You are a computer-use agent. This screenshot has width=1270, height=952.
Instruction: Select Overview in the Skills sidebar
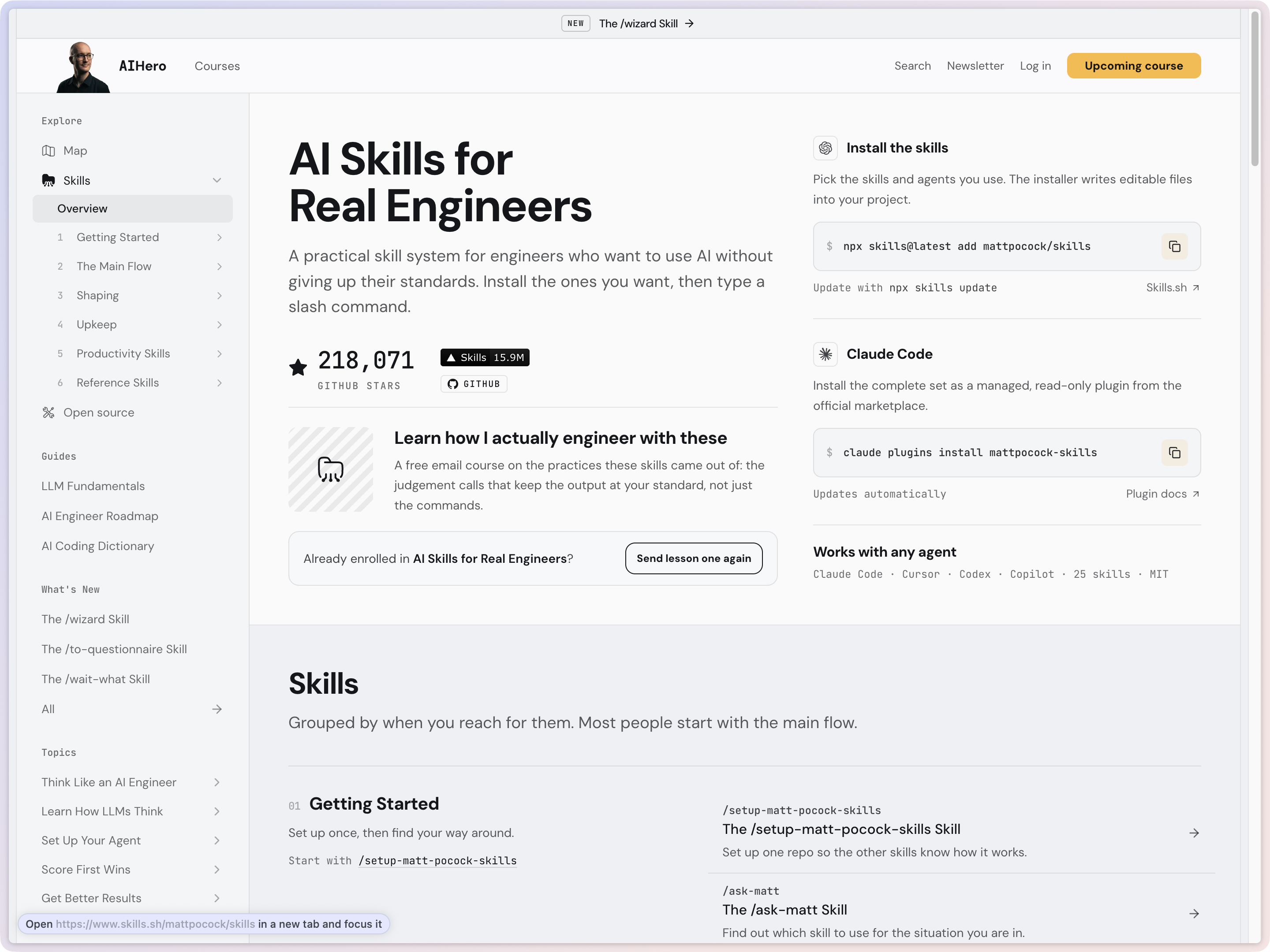click(133, 209)
